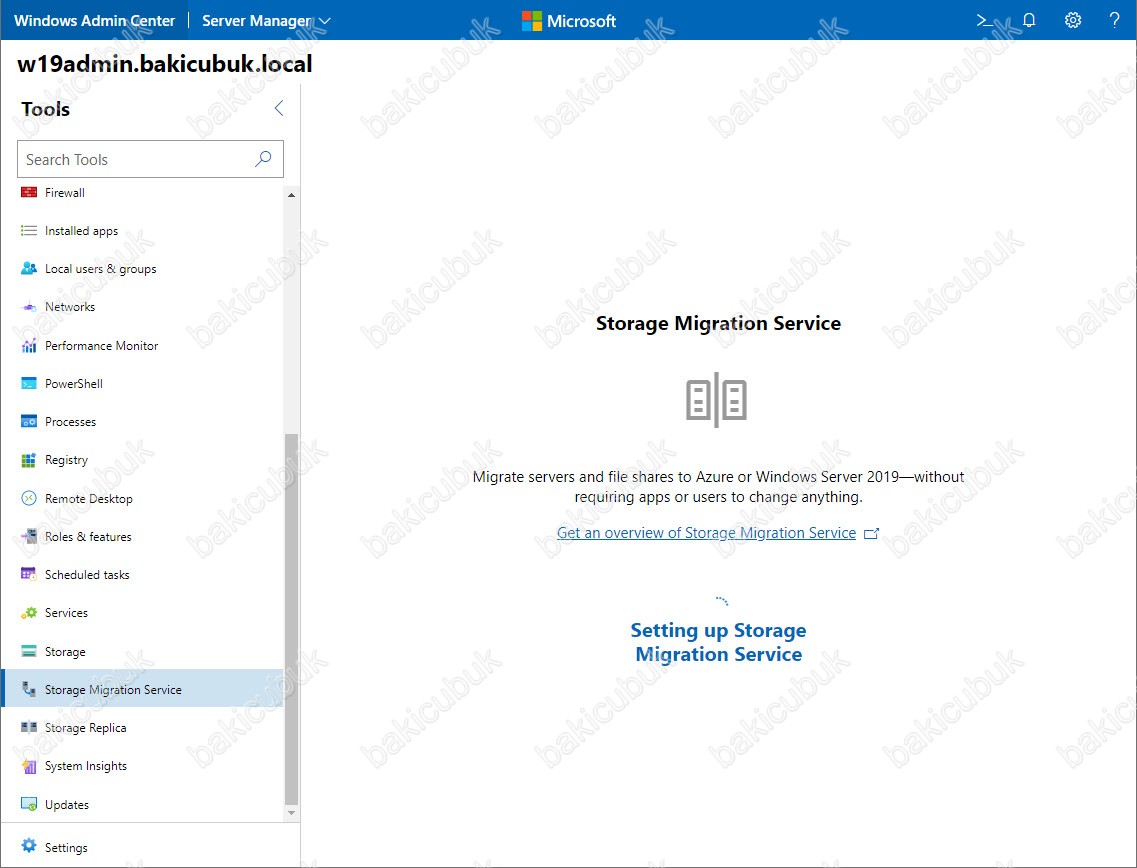Screen dimensions: 1137x868
Task: Click the Updates icon
Action: (x=29, y=804)
